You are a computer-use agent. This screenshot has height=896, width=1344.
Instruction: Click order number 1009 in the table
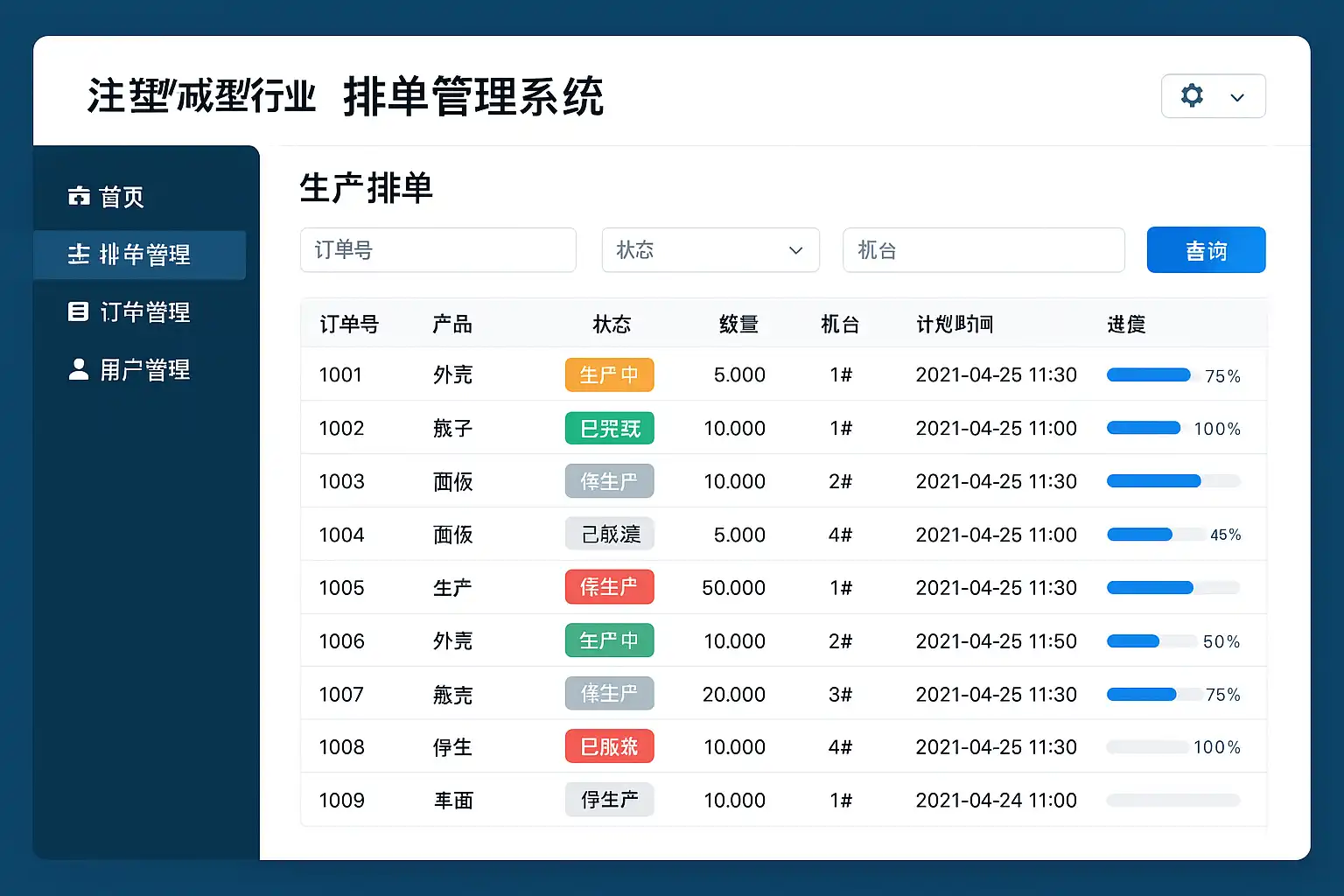point(341,801)
